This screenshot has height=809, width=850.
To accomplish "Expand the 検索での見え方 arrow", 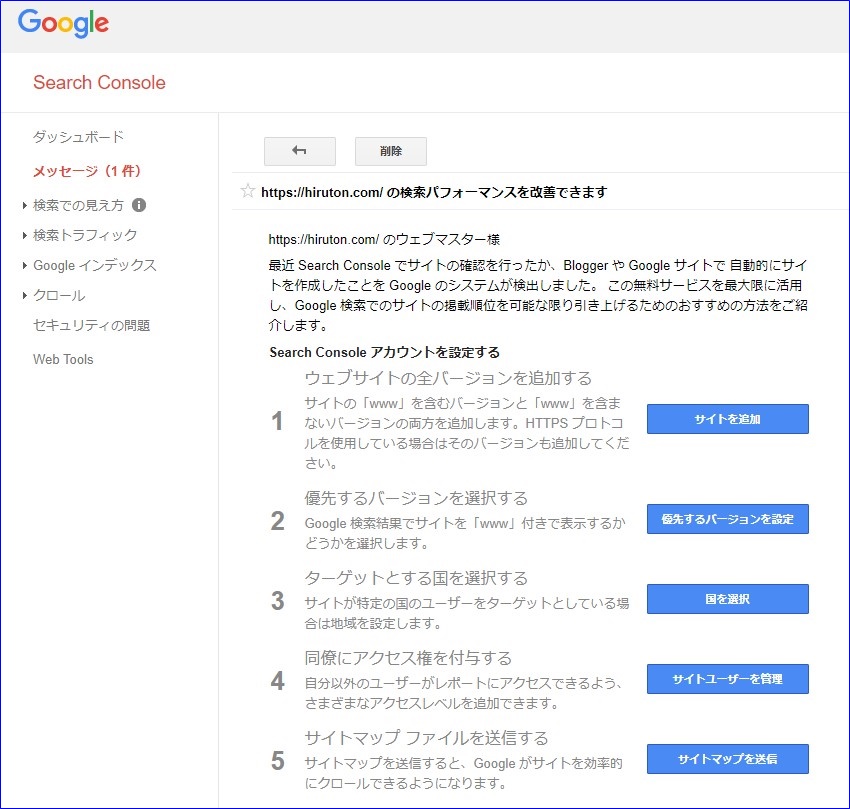I will (x=25, y=206).
